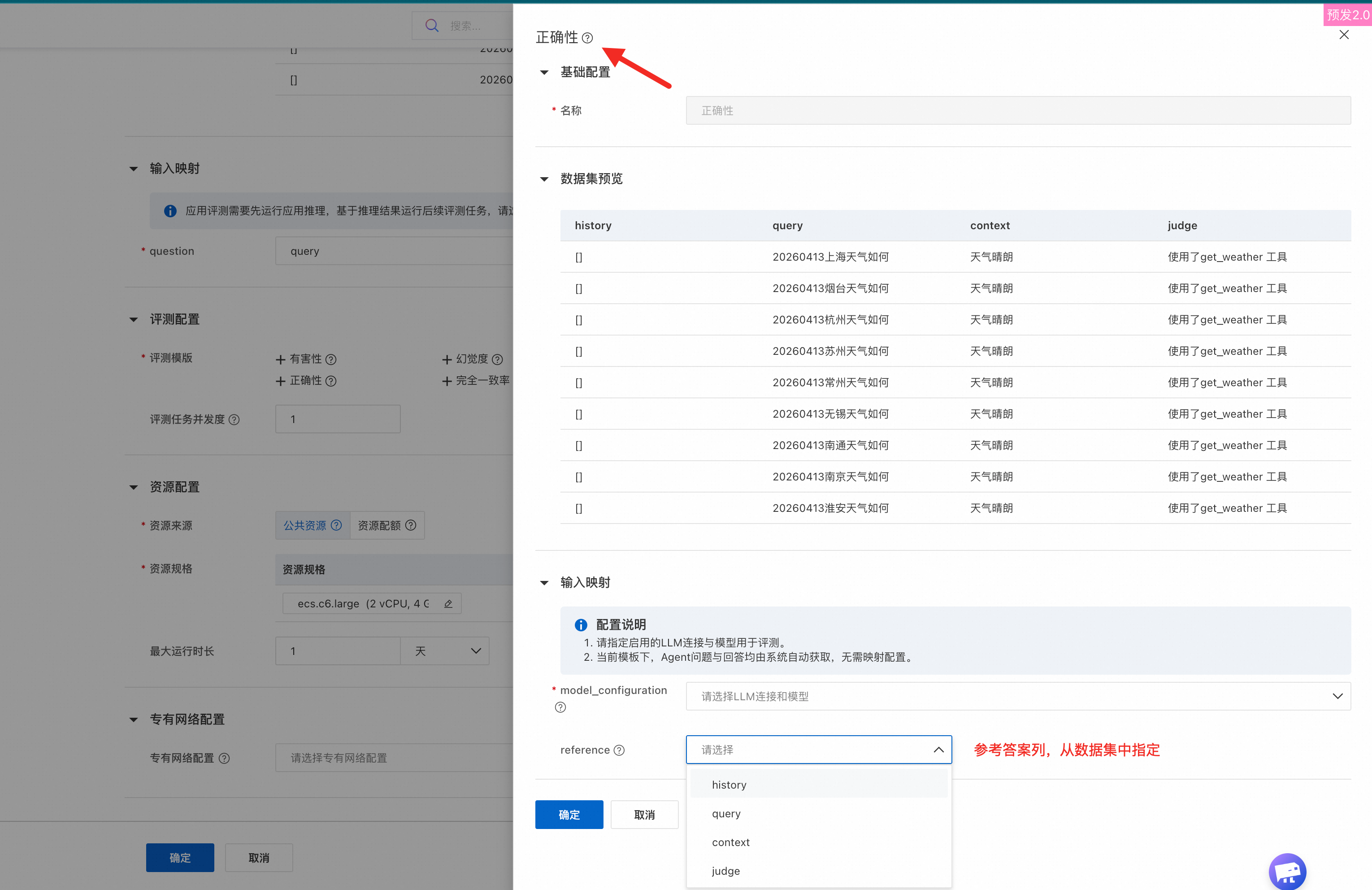Click cell 20260413烟台天气如何

830,288
